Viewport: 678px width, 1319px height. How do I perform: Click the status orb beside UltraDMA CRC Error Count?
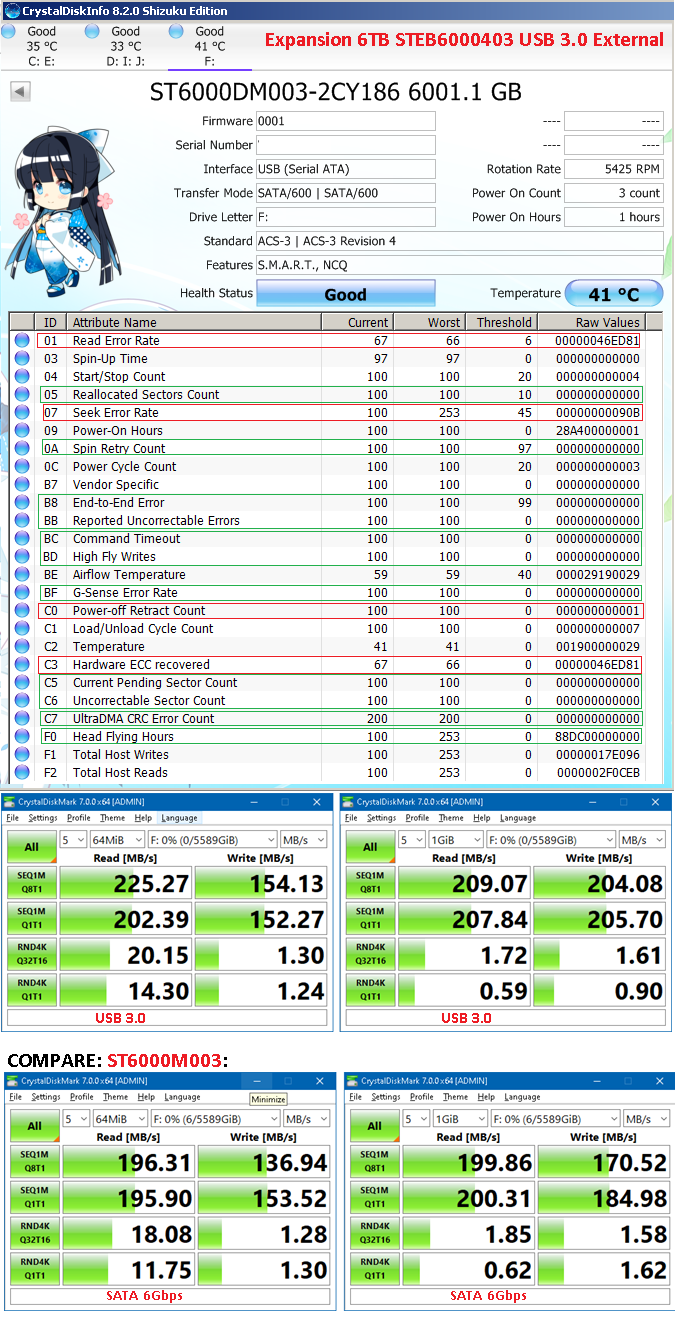[22, 719]
